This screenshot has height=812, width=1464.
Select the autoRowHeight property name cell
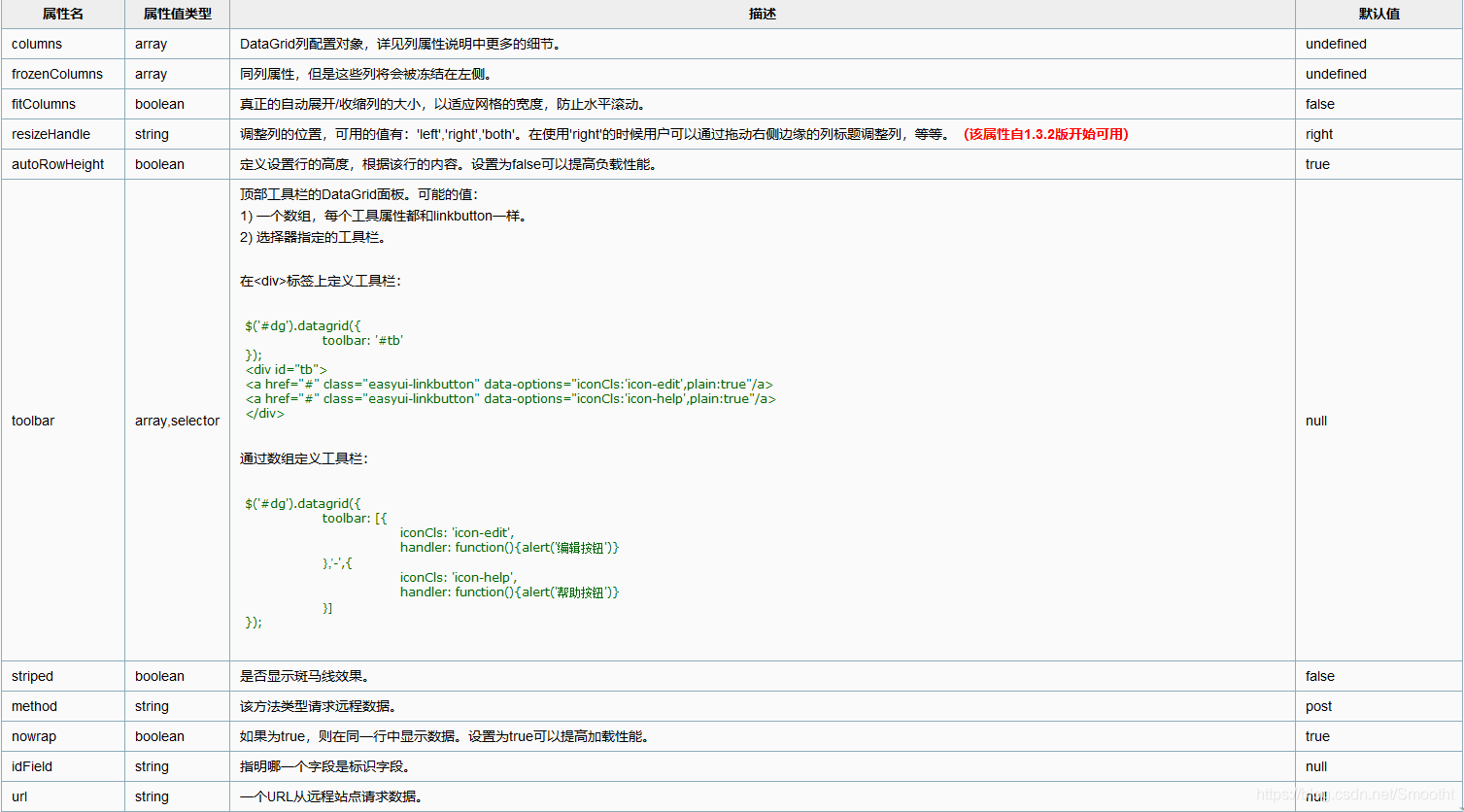click(x=63, y=164)
